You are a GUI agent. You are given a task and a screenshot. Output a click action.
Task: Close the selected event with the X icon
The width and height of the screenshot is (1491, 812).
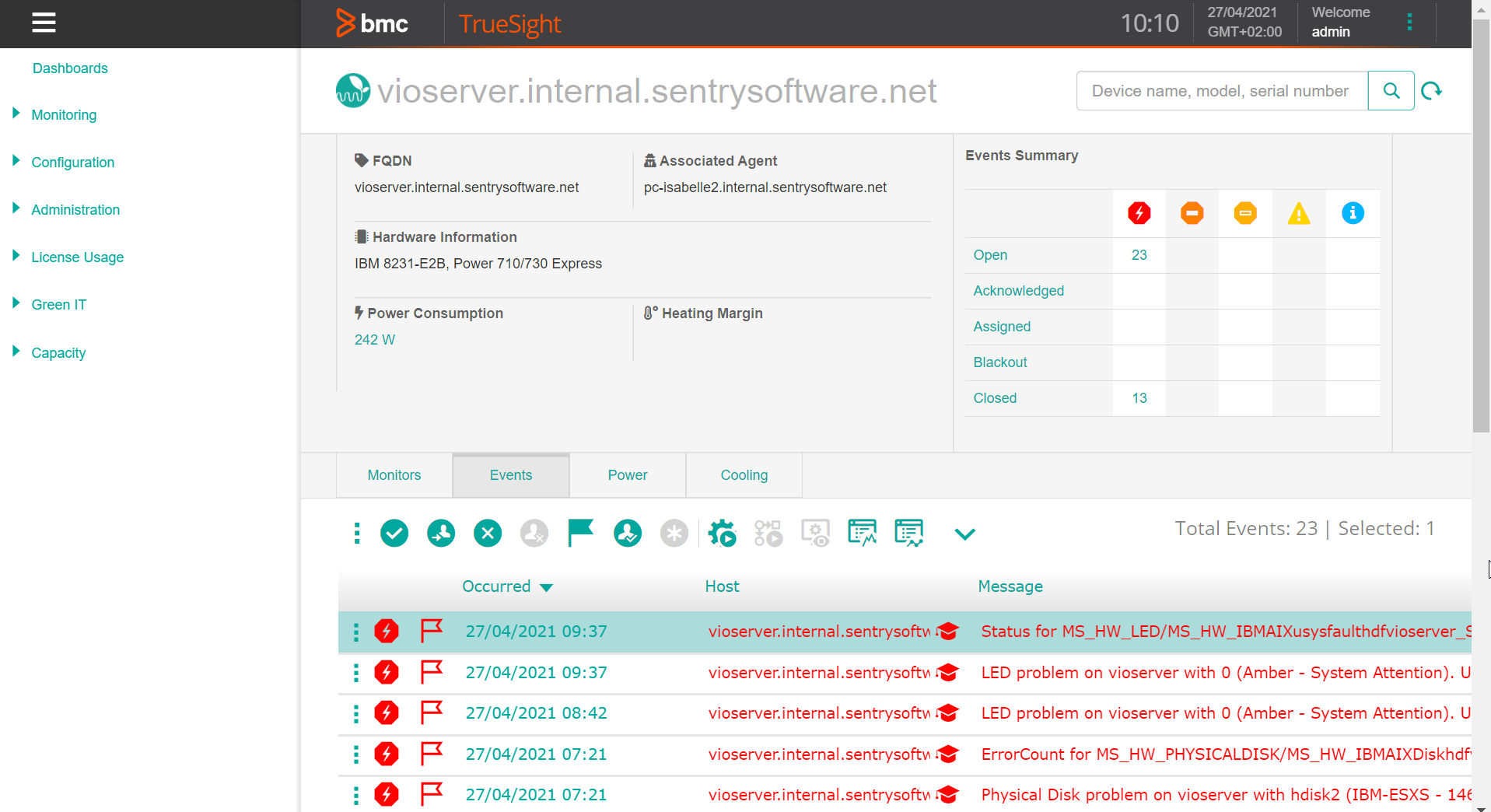pos(488,533)
